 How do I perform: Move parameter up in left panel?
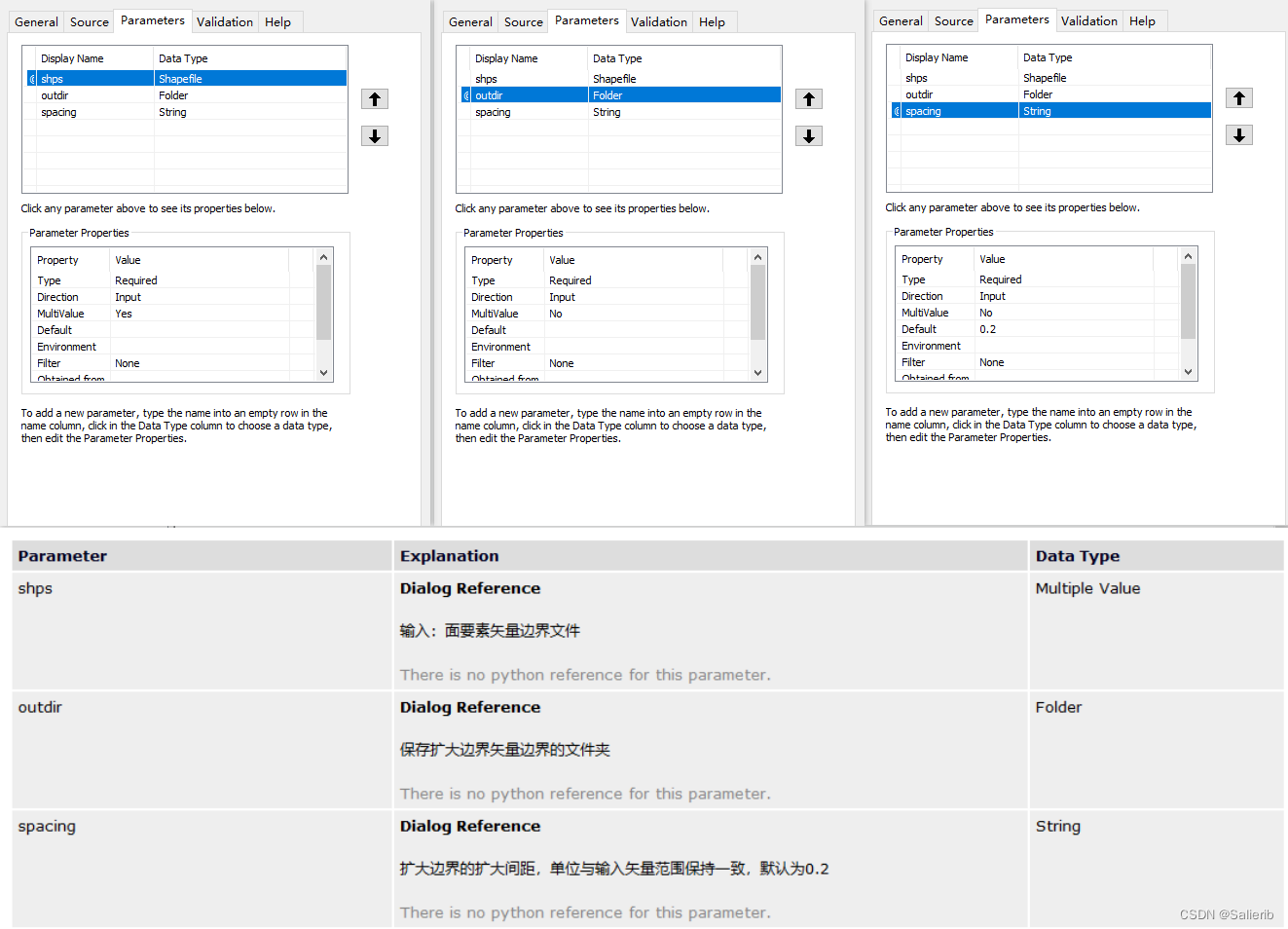tap(375, 99)
